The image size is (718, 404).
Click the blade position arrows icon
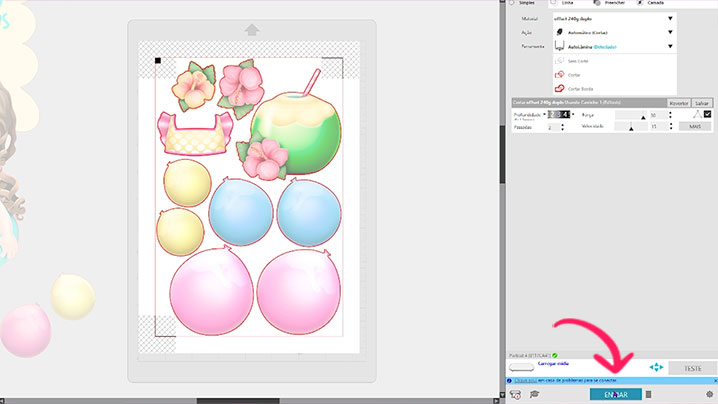(x=656, y=367)
